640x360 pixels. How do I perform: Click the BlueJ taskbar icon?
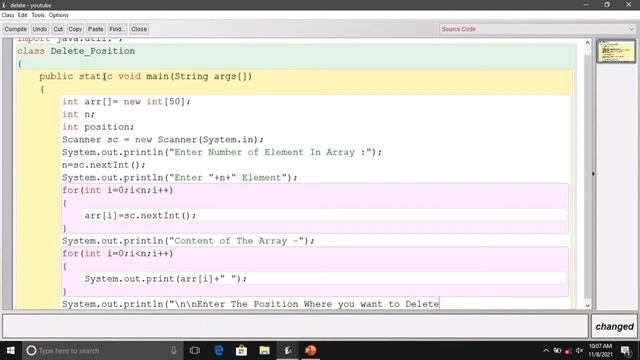287,351
